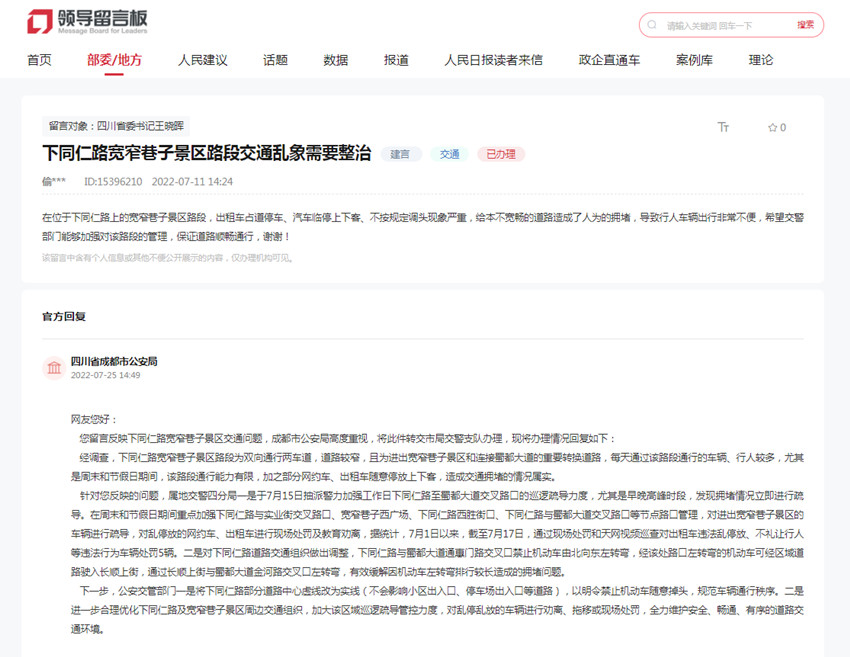The height and width of the screenshot is (657, 850).
Task: Open the 案例库 section
Action: tap(693, 60)
